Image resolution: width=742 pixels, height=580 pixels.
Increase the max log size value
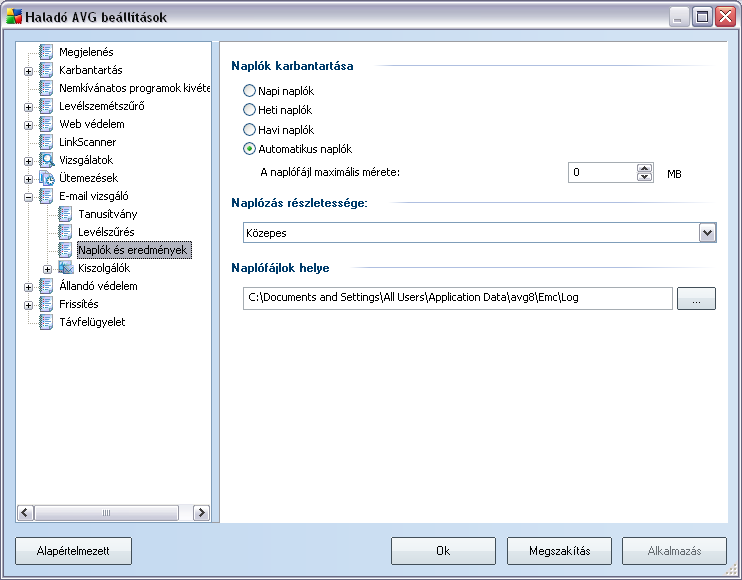click(644, 168)
